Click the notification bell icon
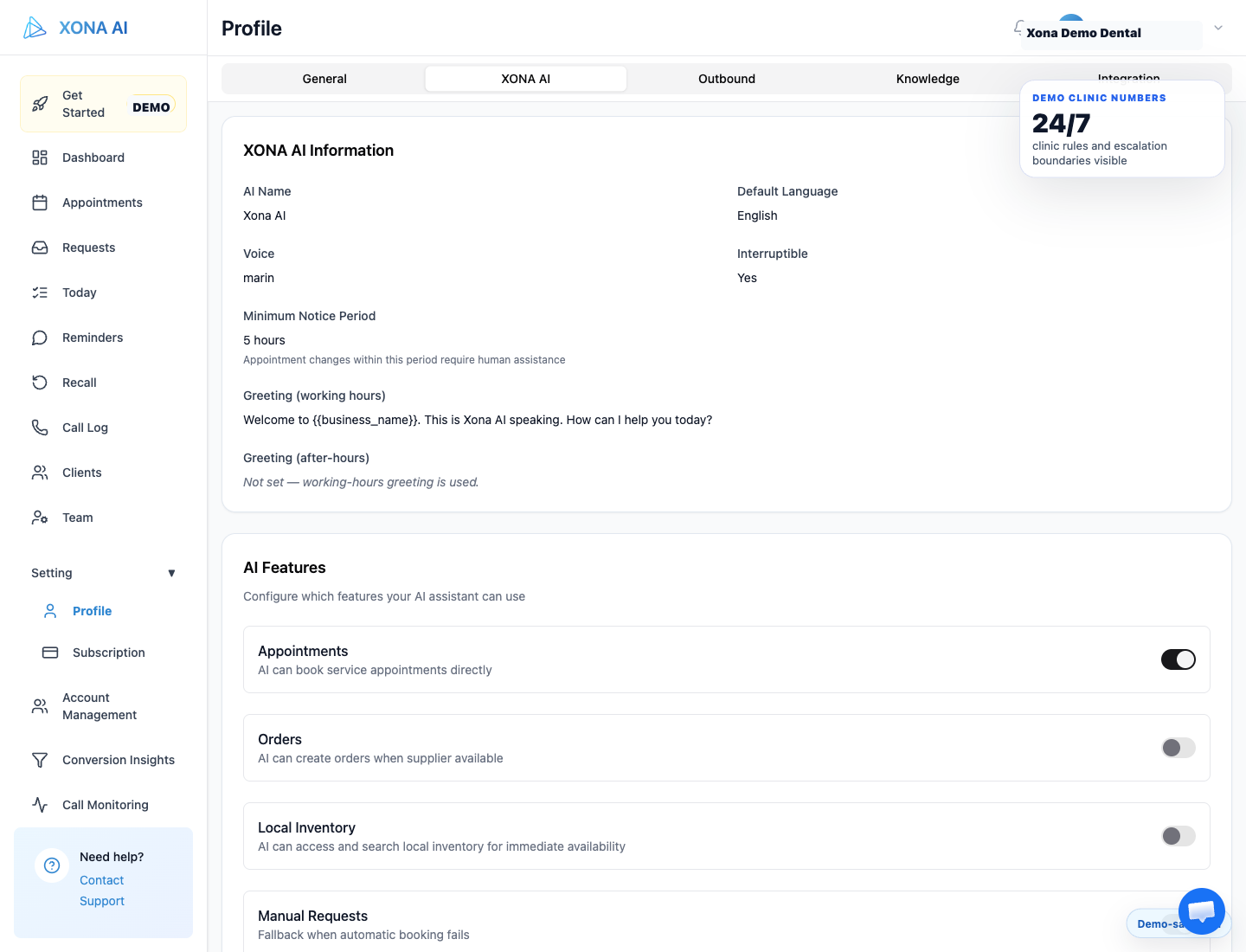The height and width of the screenshot is (952, 1246). (x=1019, y=28)
